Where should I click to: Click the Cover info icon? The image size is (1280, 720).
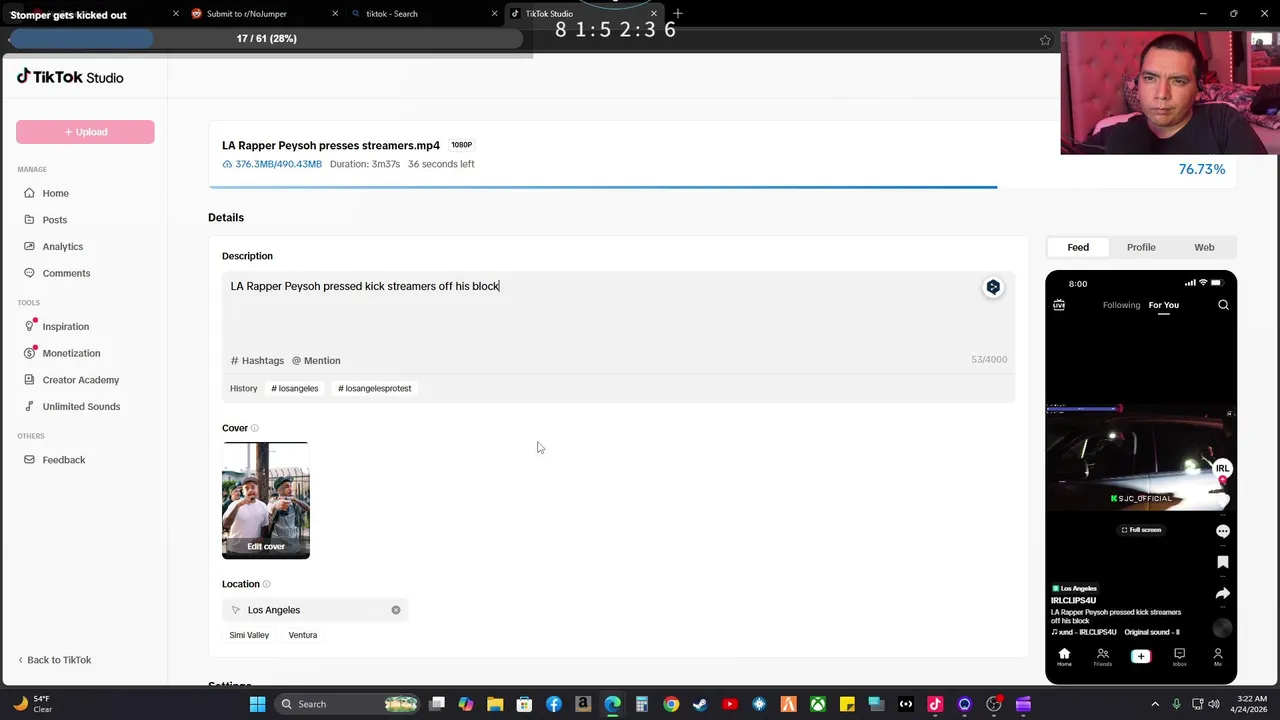click(254, 428)
